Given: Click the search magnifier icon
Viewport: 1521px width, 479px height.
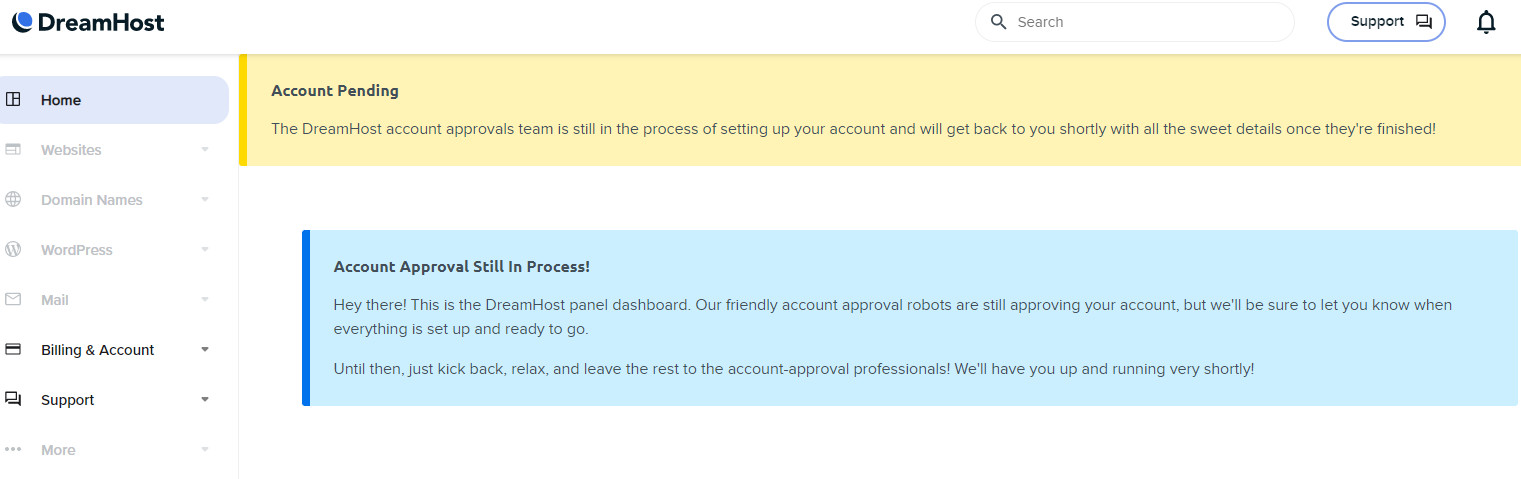Looking at the screenshot, I should point(998,22).
